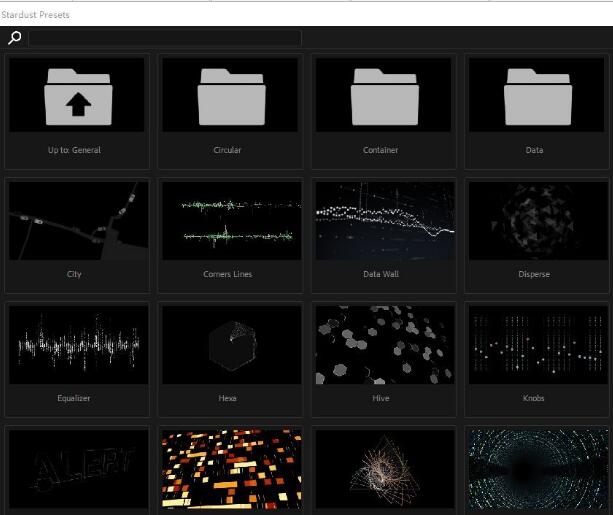The width and height of the screenshot is (613, 515).
Task: Click the 'Data' folder label
Action: point(534,150)
